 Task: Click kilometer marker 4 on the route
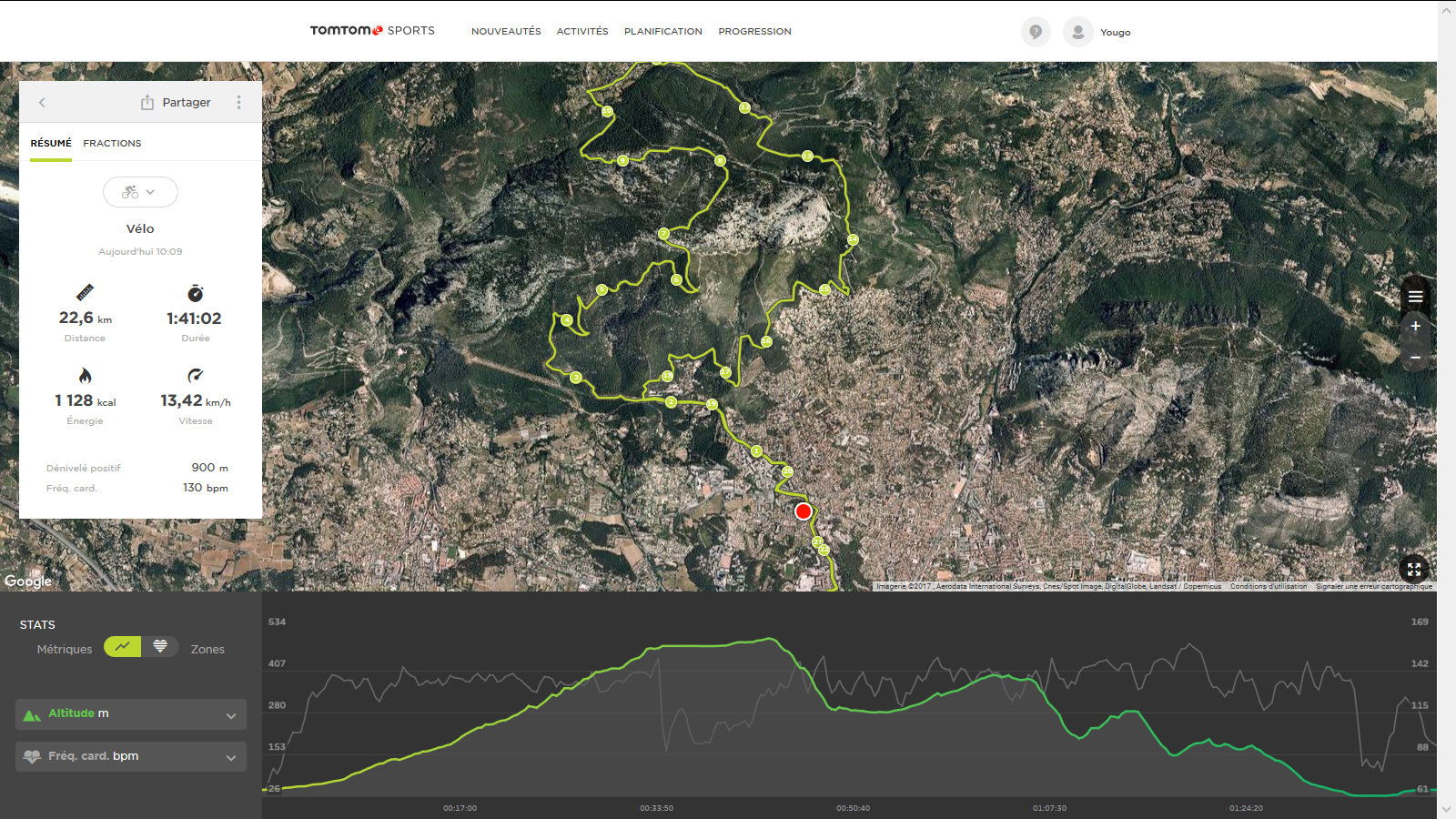click(x=567, y=320)
